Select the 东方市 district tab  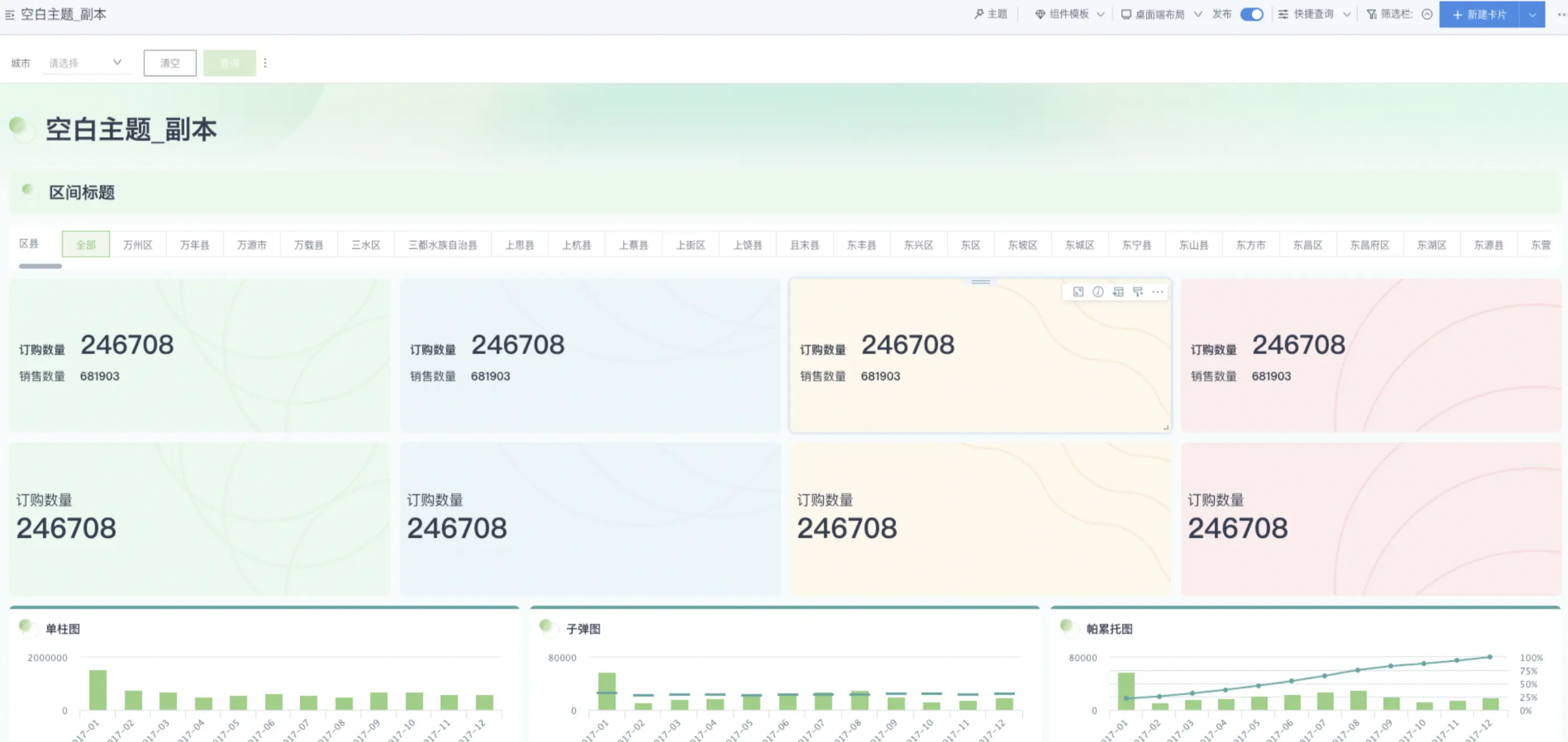click(x=1251, y=244)
